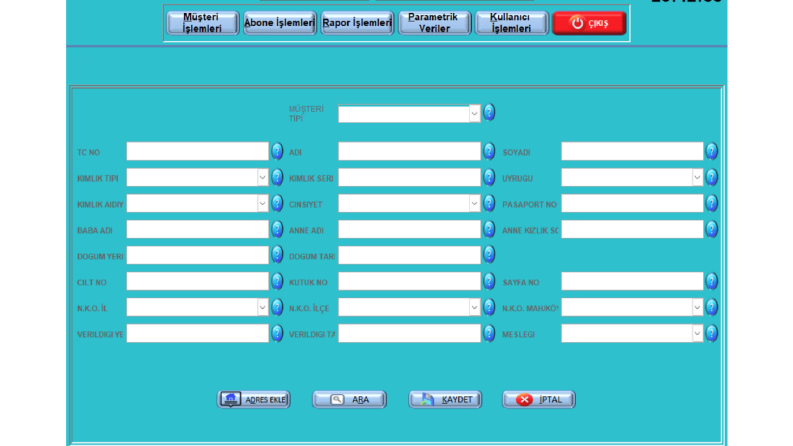
Task: Click help icon beside N.K.O. MAH/KÖY dropdown
Action: click(712, 307)
